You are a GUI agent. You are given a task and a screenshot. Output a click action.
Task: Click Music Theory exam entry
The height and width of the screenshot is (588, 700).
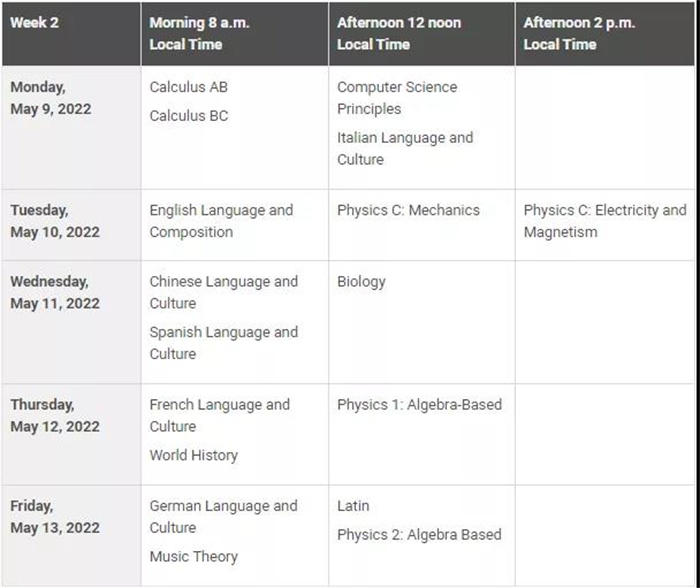193,557
